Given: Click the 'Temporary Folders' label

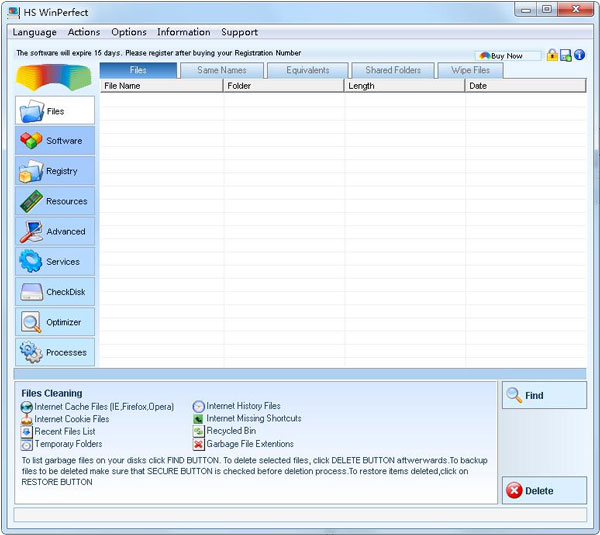Looking at the screenshot, I should pyautogui.click(x=68, y=444).
